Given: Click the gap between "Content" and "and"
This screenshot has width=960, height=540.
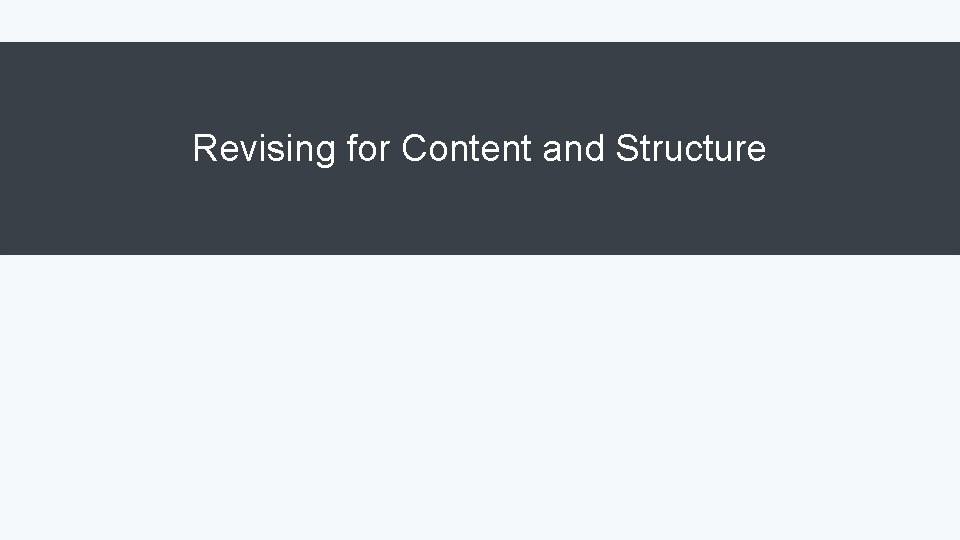Looking at the screenshot, I should coord(537,149).
